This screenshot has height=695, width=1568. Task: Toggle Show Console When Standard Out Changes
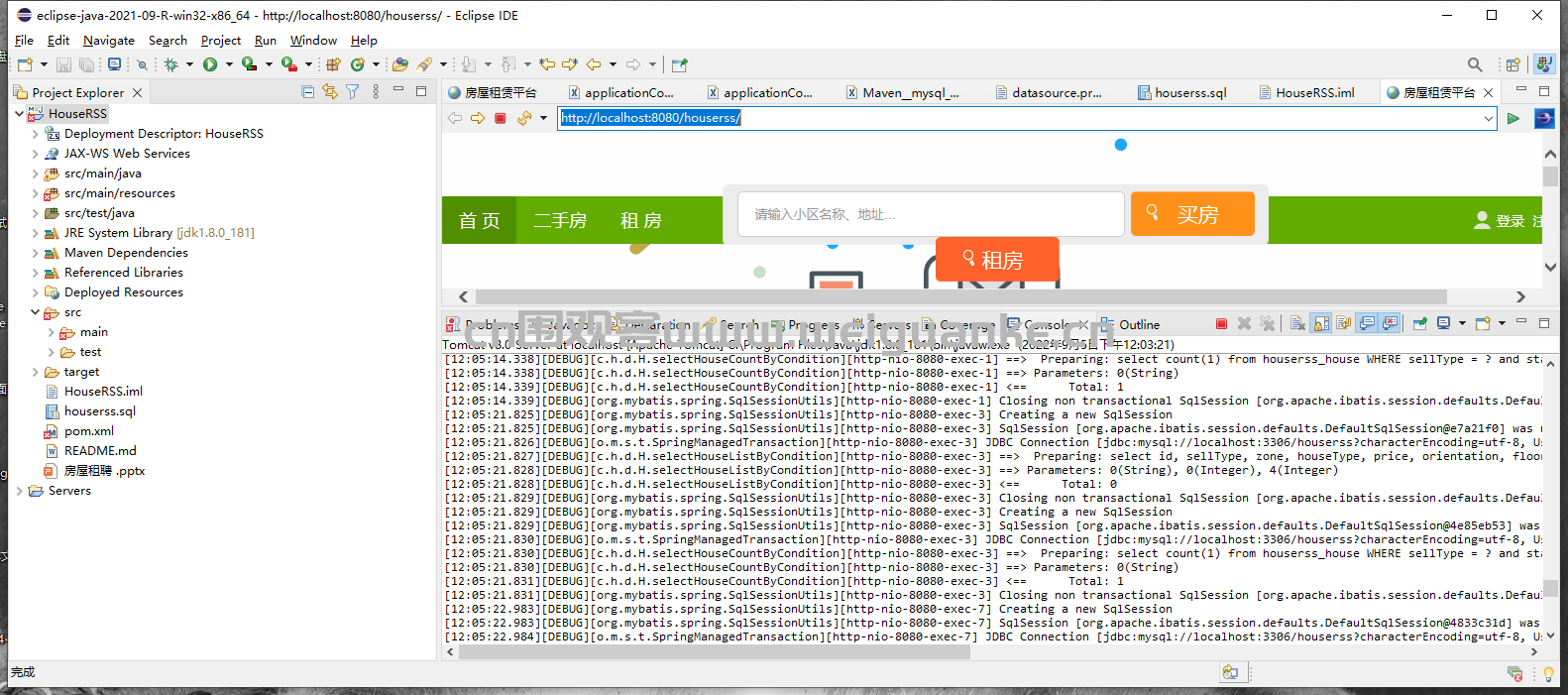coord(1367,324)
